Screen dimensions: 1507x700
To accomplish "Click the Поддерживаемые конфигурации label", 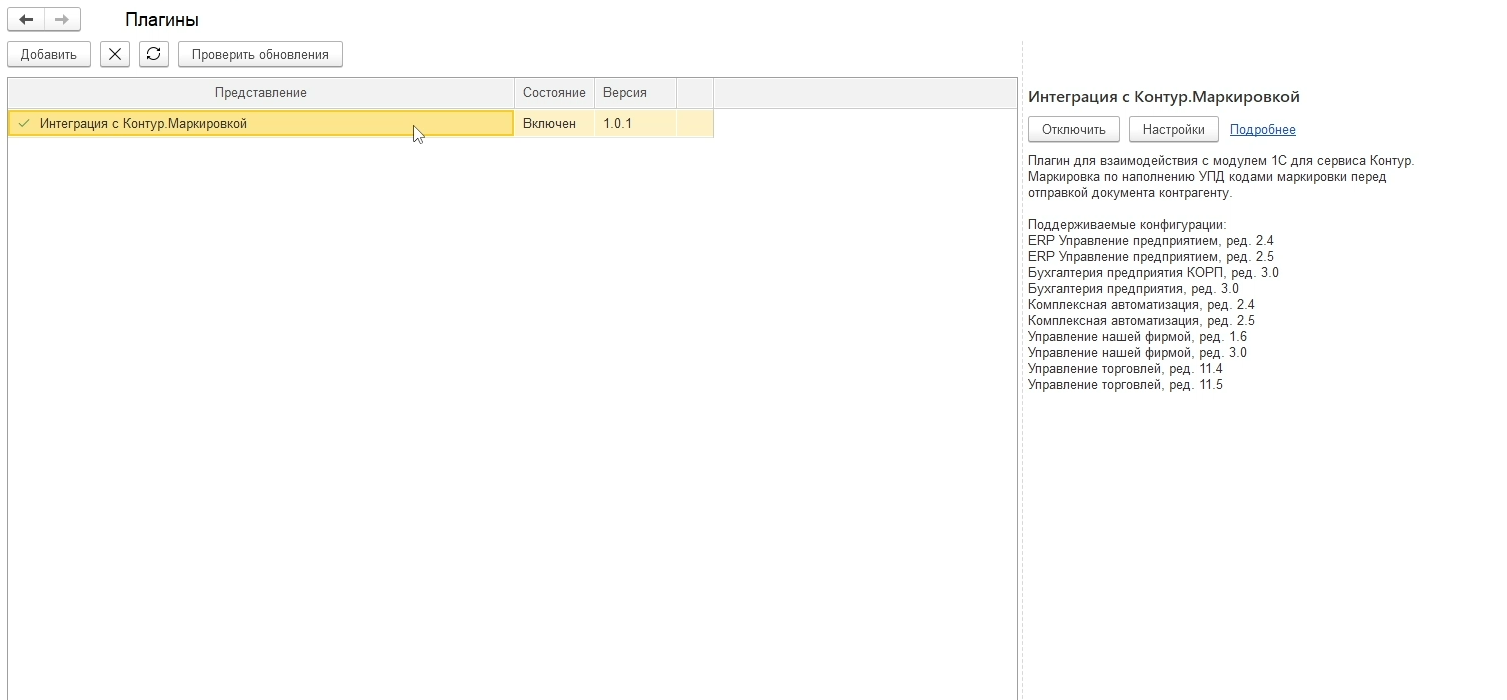I will pyautogui.click(x=1127, y=225).
